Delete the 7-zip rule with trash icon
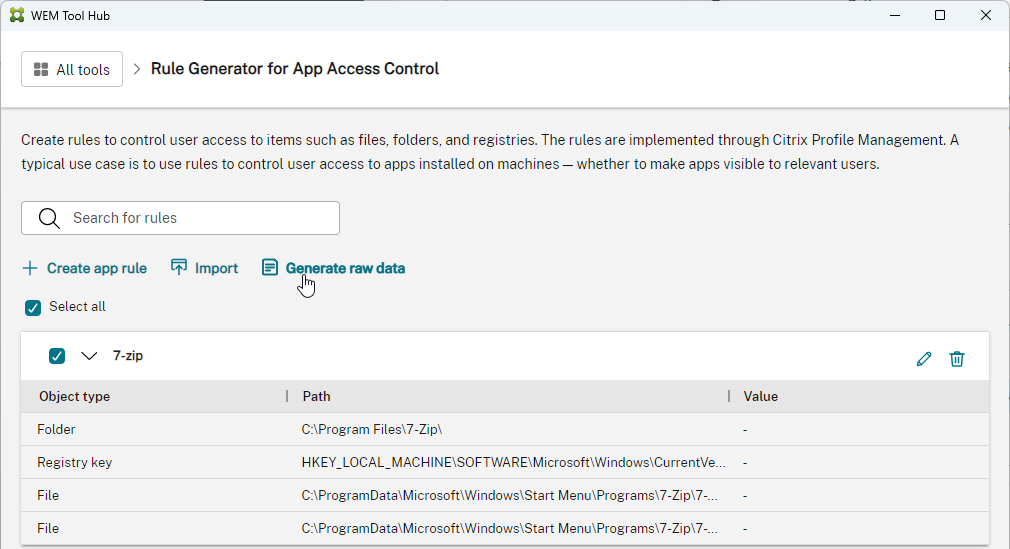The height and width of the screenshot is (549, 1010). click(x=957, y=358)
